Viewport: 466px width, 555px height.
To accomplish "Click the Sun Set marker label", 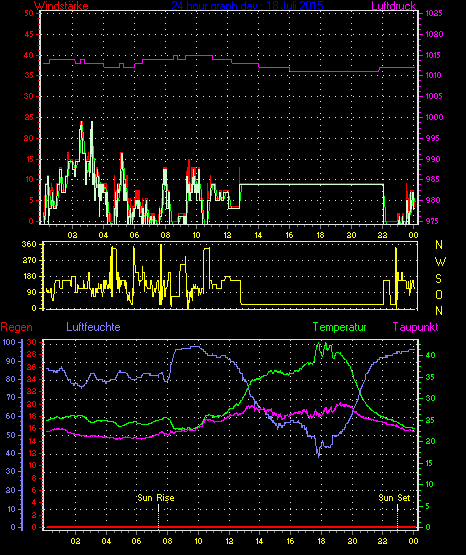I will tap(394, 498).
